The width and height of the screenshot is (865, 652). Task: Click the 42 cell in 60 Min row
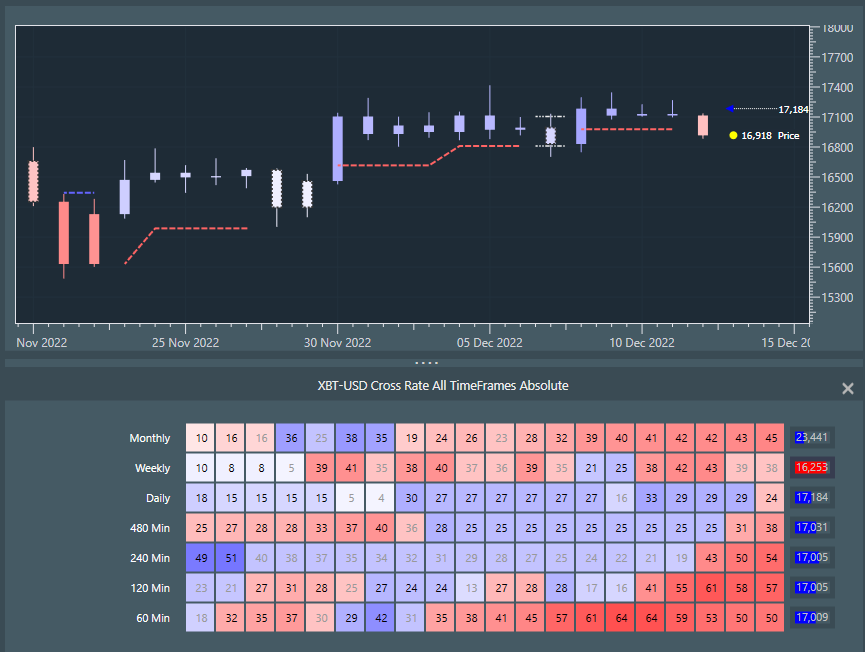tap(381, 618)
